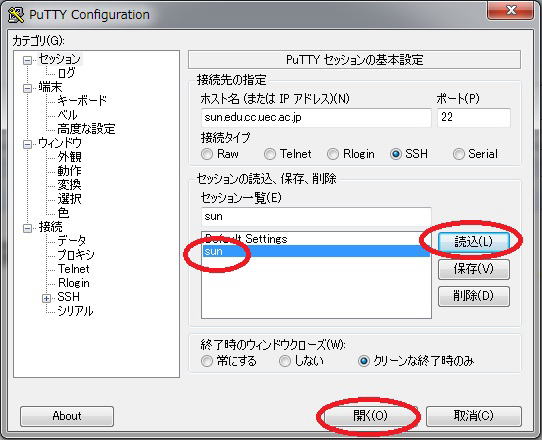This screenshot has height=440, width=542.
Task: Focus the session name field
Action: [x=316, y=217]
